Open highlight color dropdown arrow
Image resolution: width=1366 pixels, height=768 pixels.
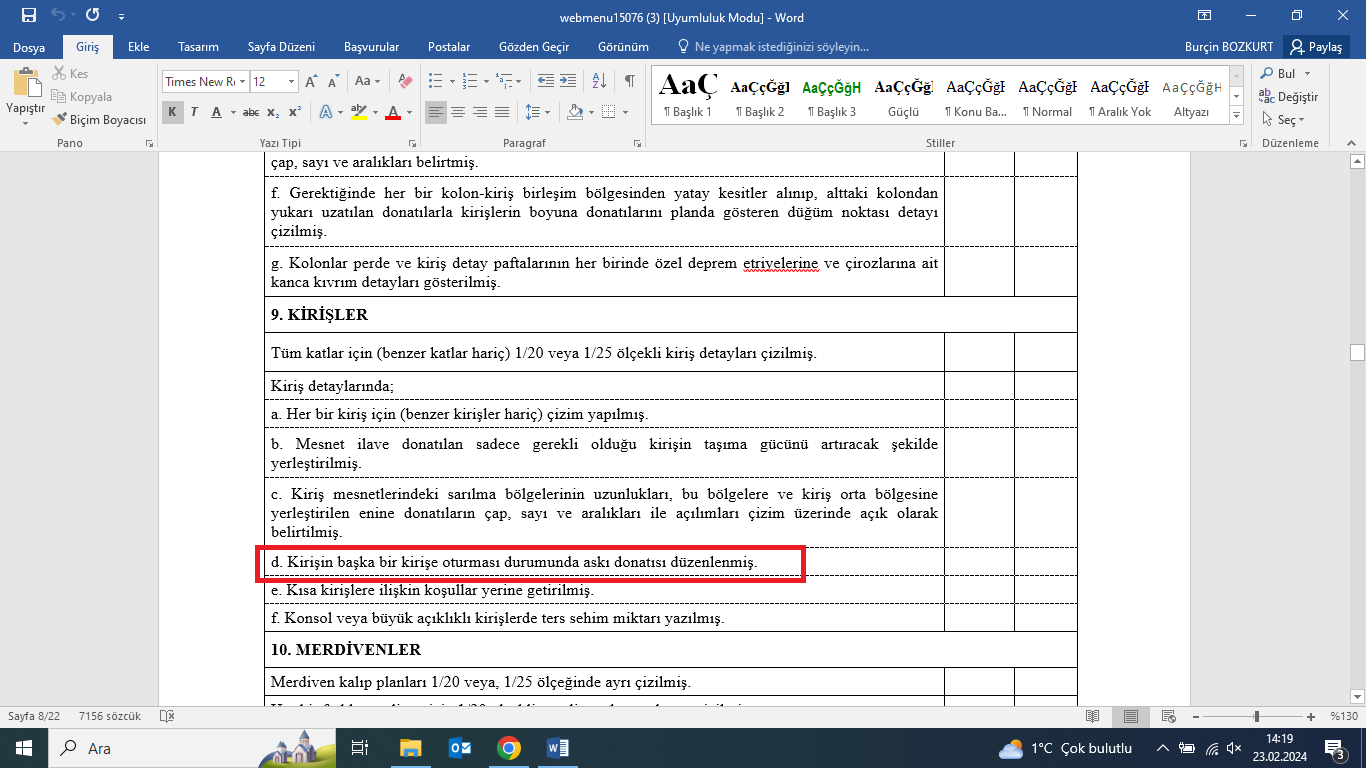(x=375, y=112)
